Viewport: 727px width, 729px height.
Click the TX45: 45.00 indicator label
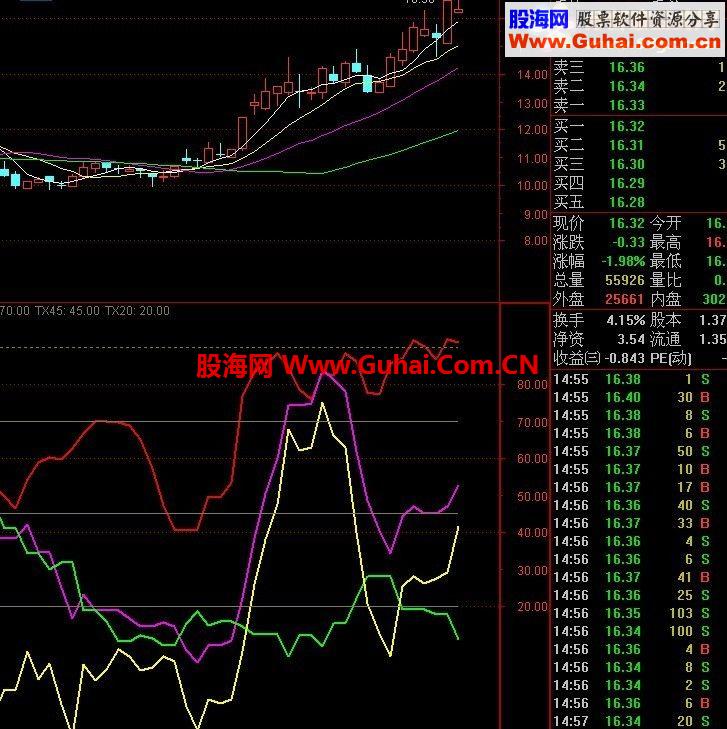coord(67,311)
